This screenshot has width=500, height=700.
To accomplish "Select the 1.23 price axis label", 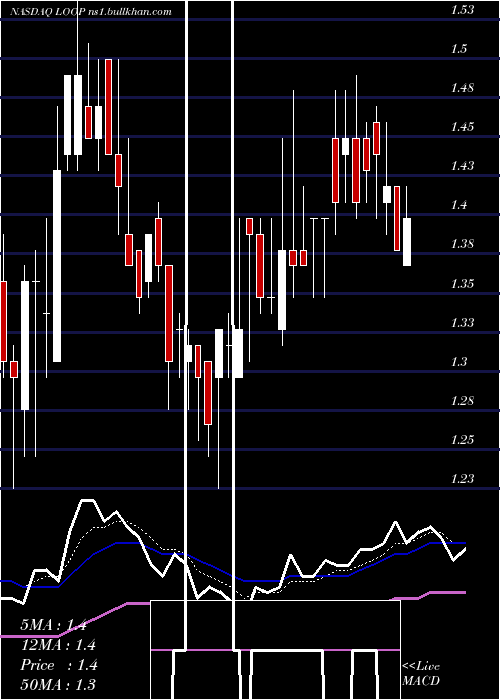I will pos(462,479).
